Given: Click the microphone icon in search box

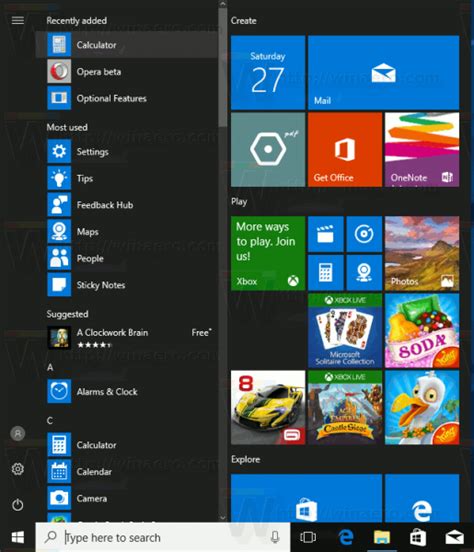Looking at the screenshot, I should 275,537.
